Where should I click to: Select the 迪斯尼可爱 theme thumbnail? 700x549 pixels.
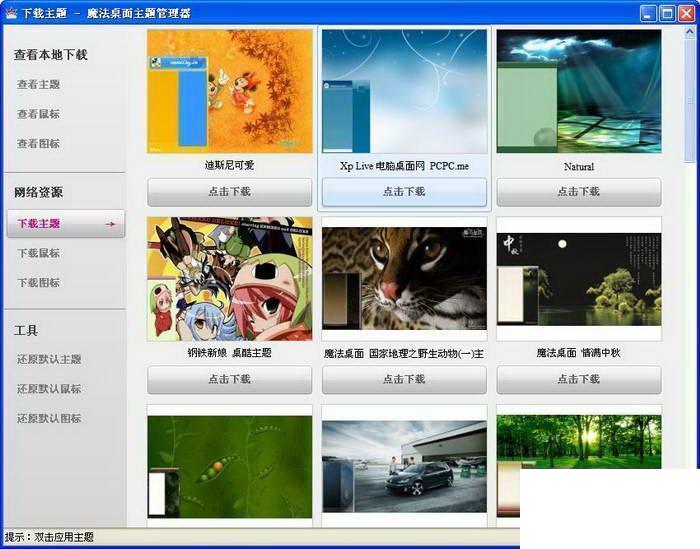(x=229, y=92)
